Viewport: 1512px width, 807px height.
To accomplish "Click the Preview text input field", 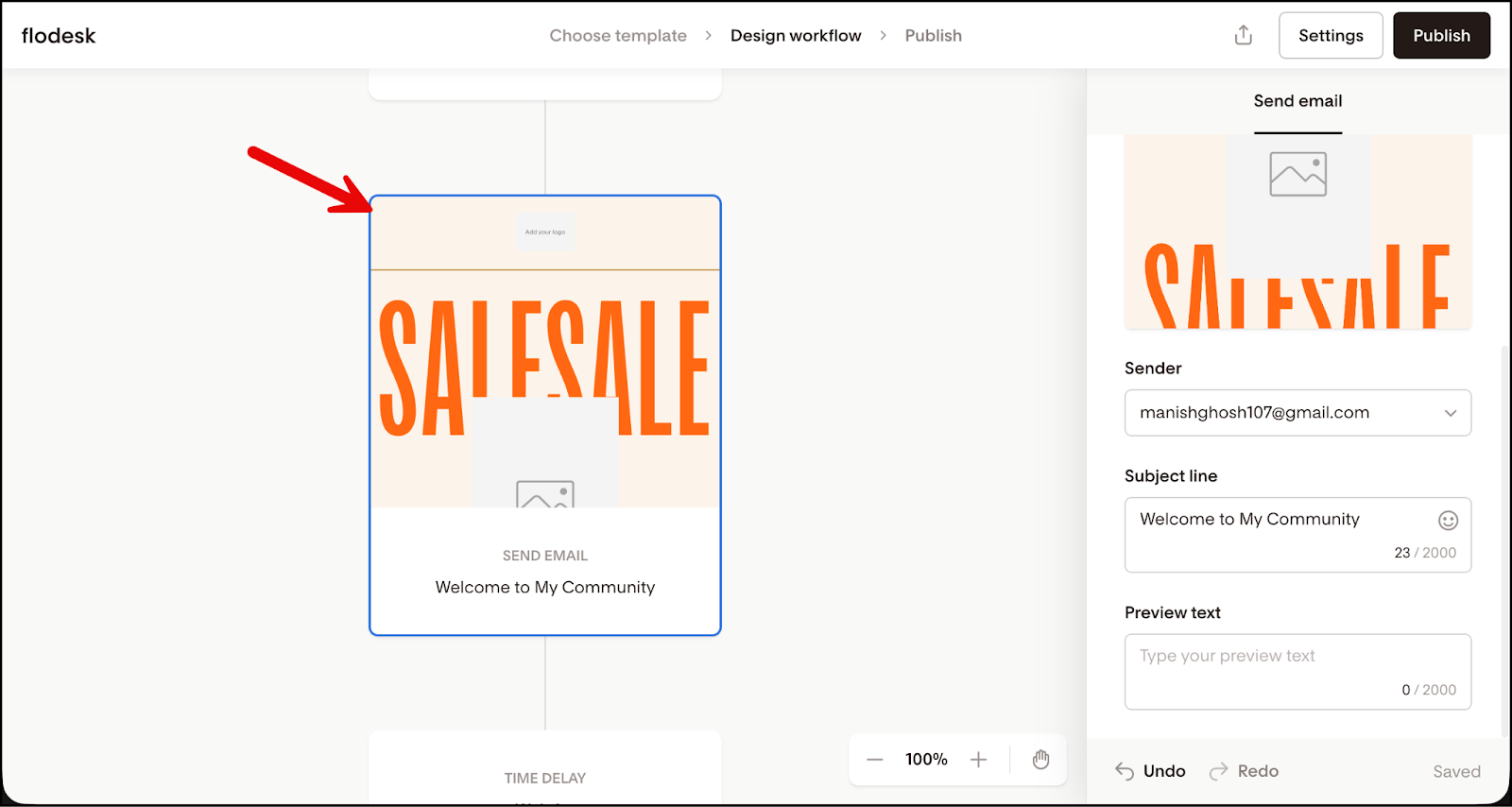I will click(x=1297, y=671).
